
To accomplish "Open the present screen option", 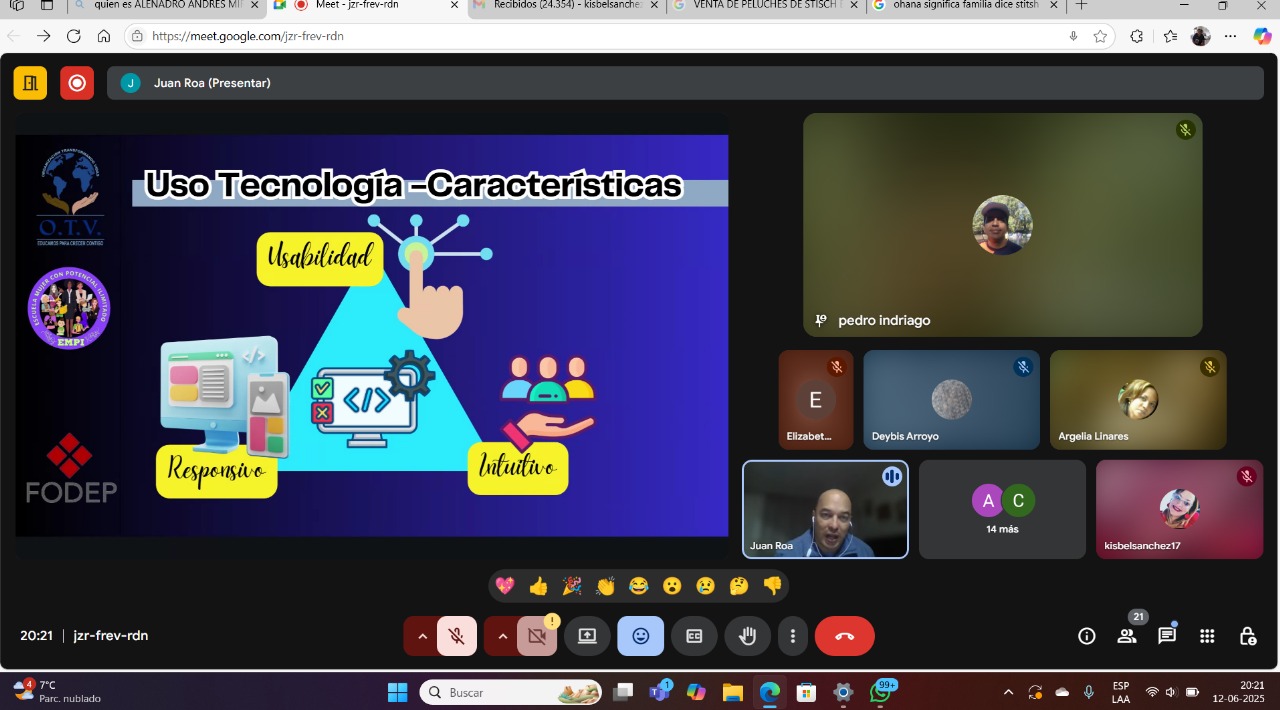I will tap(587, 636).
